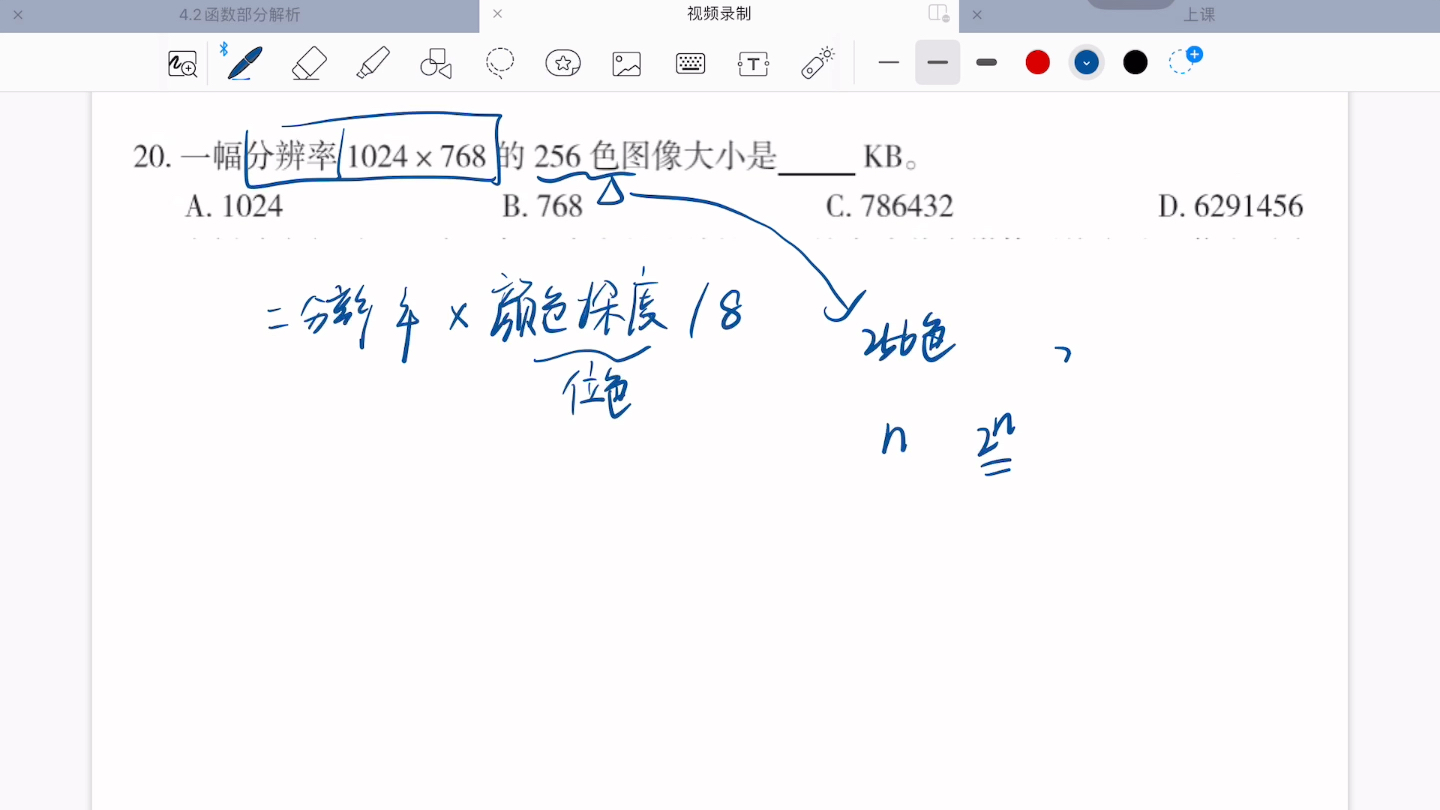The image size is (1440, 810).
Task: Click answer option A. 1024
Action: click(234, 206)
